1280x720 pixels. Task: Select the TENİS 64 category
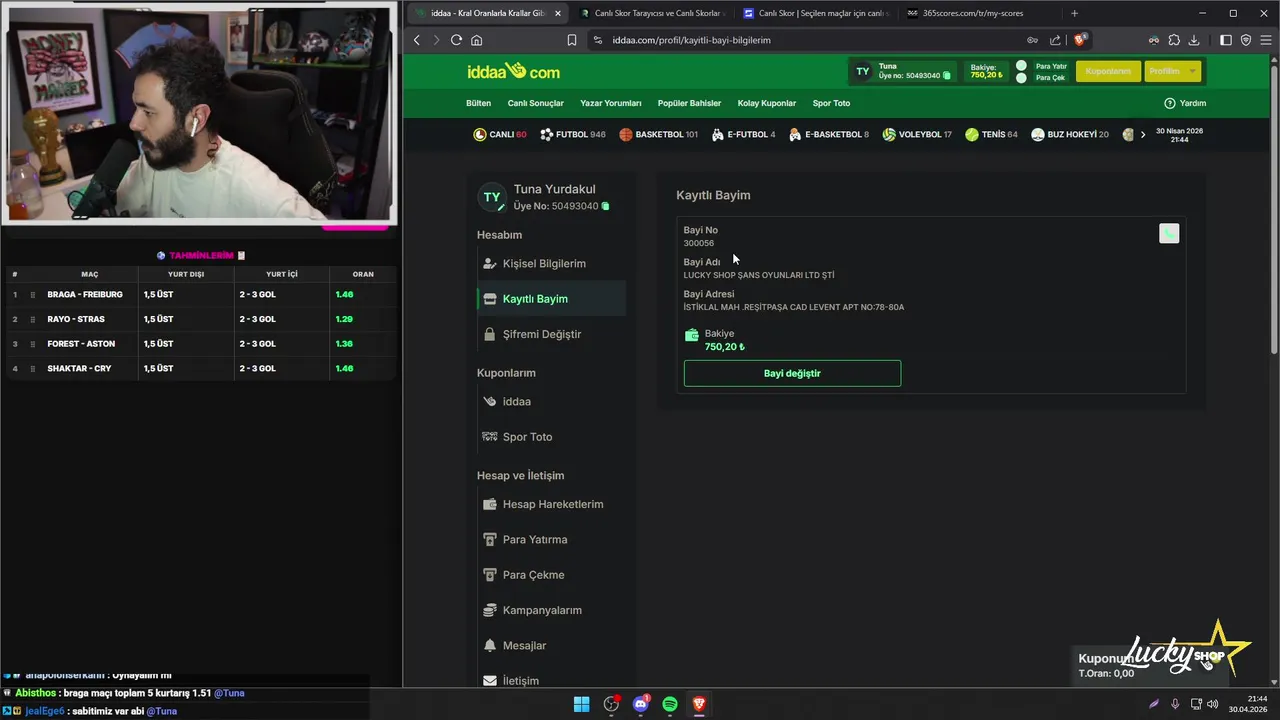pyautogui.click(x=991, y=134)
